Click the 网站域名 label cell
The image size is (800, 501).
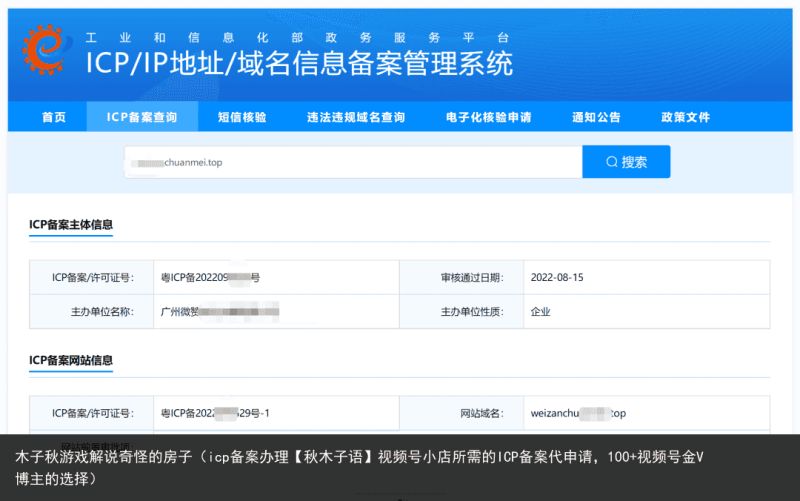tap(462, 413)
